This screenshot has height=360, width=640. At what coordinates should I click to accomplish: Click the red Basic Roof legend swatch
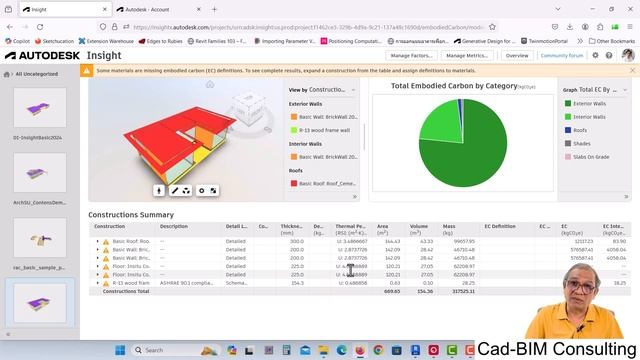coord(294,183)
